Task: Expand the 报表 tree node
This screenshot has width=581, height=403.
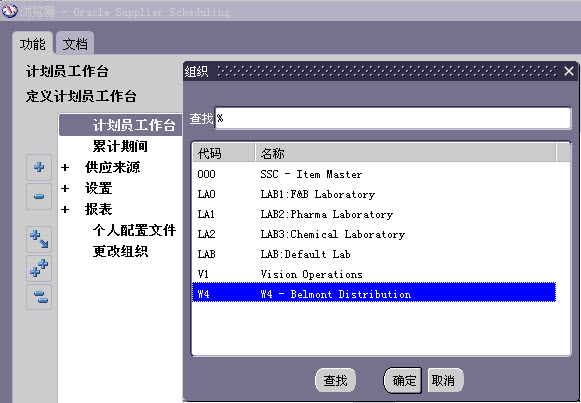Action: [65, 210]
